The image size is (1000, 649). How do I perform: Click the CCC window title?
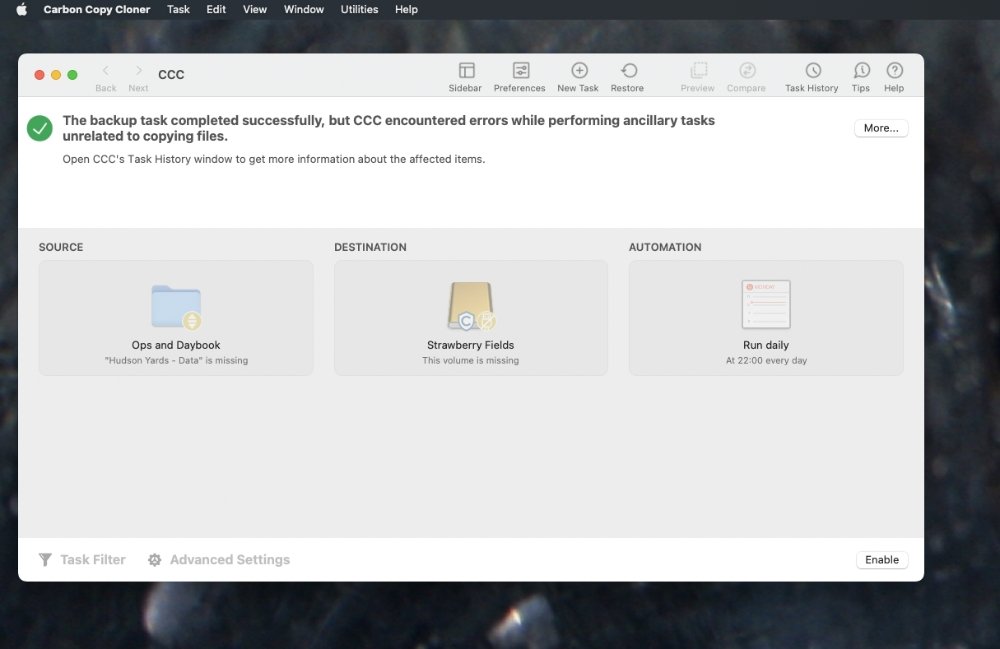tap(171, 75)
